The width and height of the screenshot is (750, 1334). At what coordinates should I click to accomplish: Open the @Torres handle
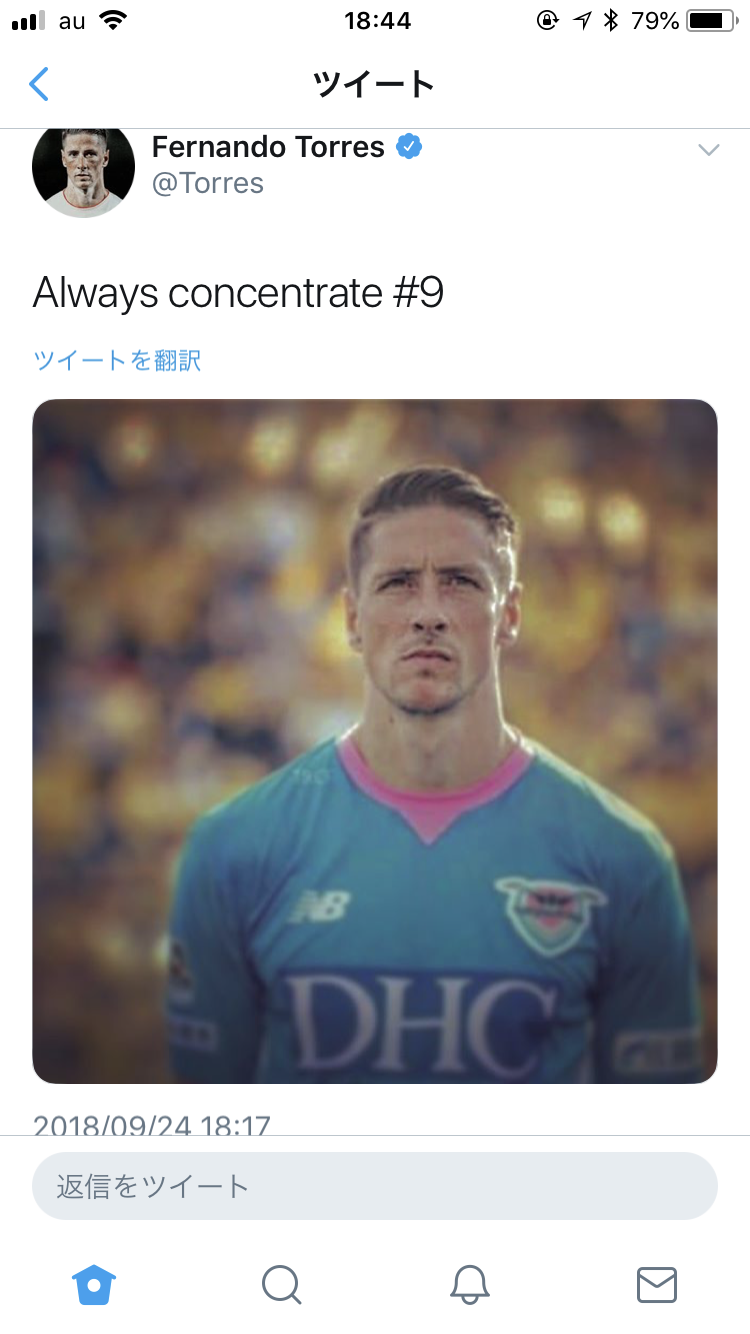pyautogui.click(x=208, y=184)
